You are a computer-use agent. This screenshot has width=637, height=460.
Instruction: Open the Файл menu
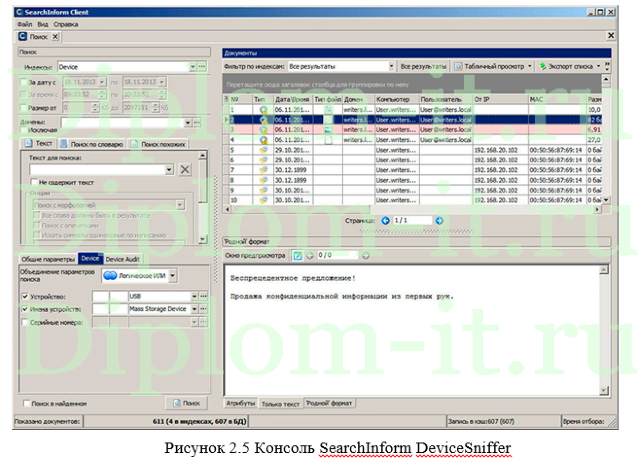pos(24,22)
